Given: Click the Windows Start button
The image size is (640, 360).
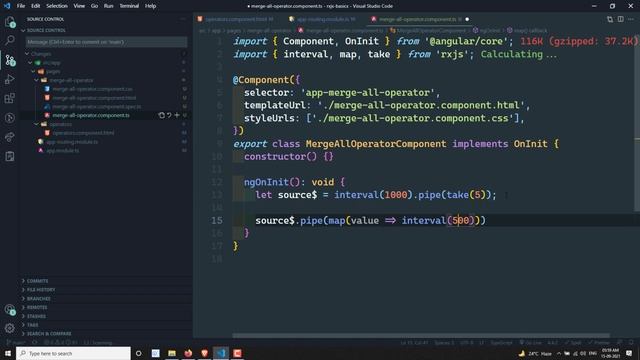Looking at the screenshot, I should pyautogui.click(x=7, y=353).
